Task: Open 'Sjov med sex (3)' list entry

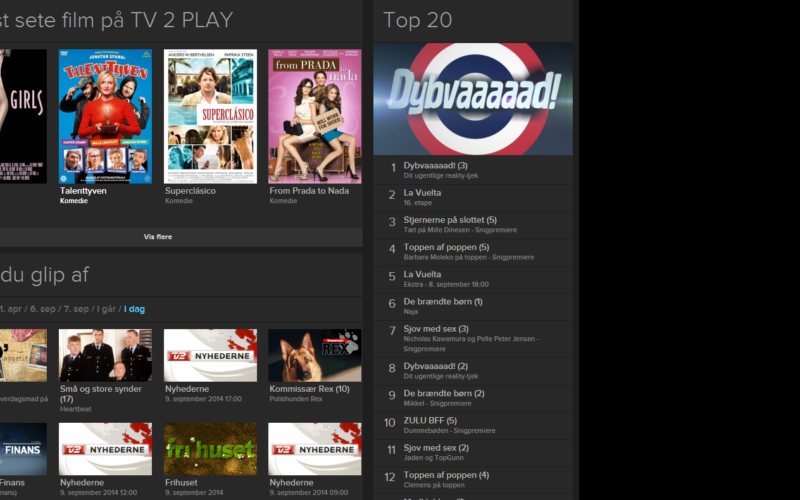Action: click(436, 329)
